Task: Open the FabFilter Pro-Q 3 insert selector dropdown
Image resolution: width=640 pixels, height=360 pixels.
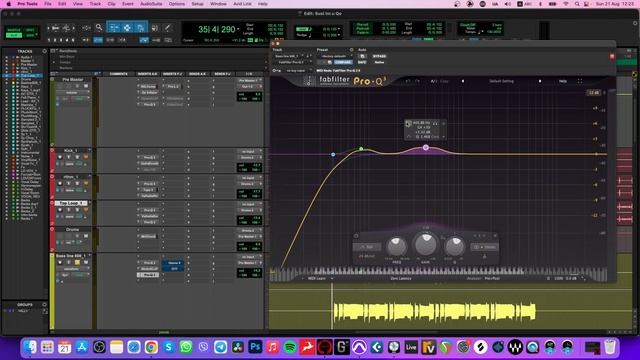Action: tap(293, 62)
